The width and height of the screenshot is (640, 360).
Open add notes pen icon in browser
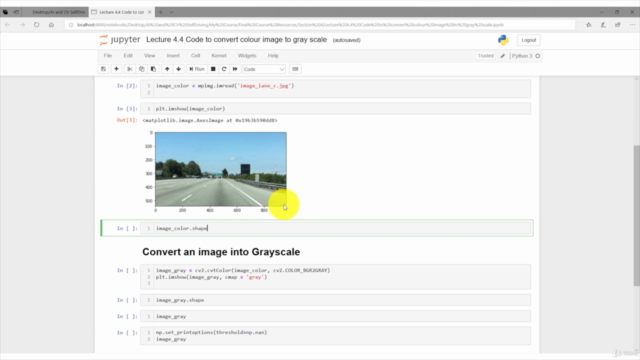pyautogui.click(x=603, y=25)
